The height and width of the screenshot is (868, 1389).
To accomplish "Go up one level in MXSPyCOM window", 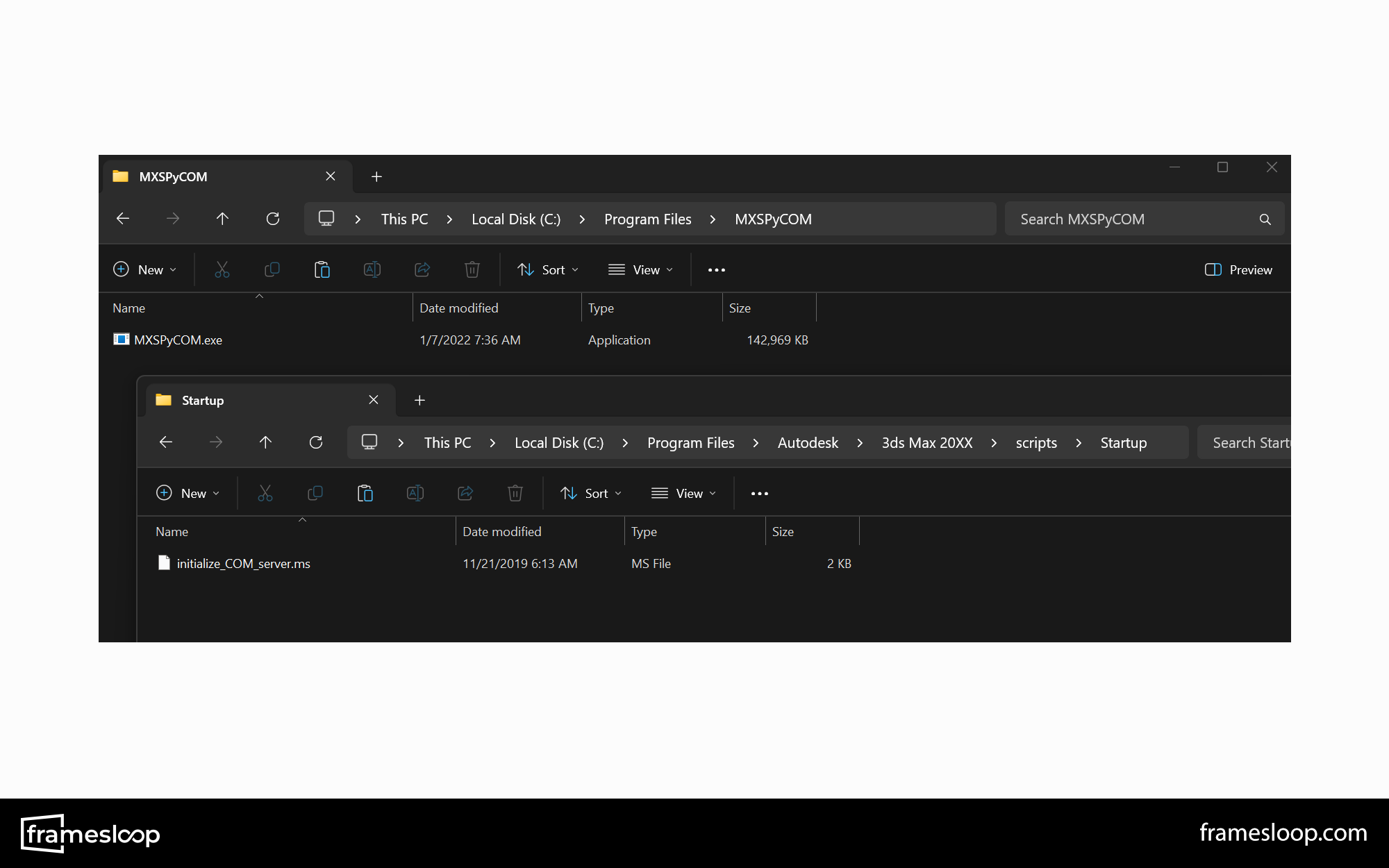I will click(222, 219).
